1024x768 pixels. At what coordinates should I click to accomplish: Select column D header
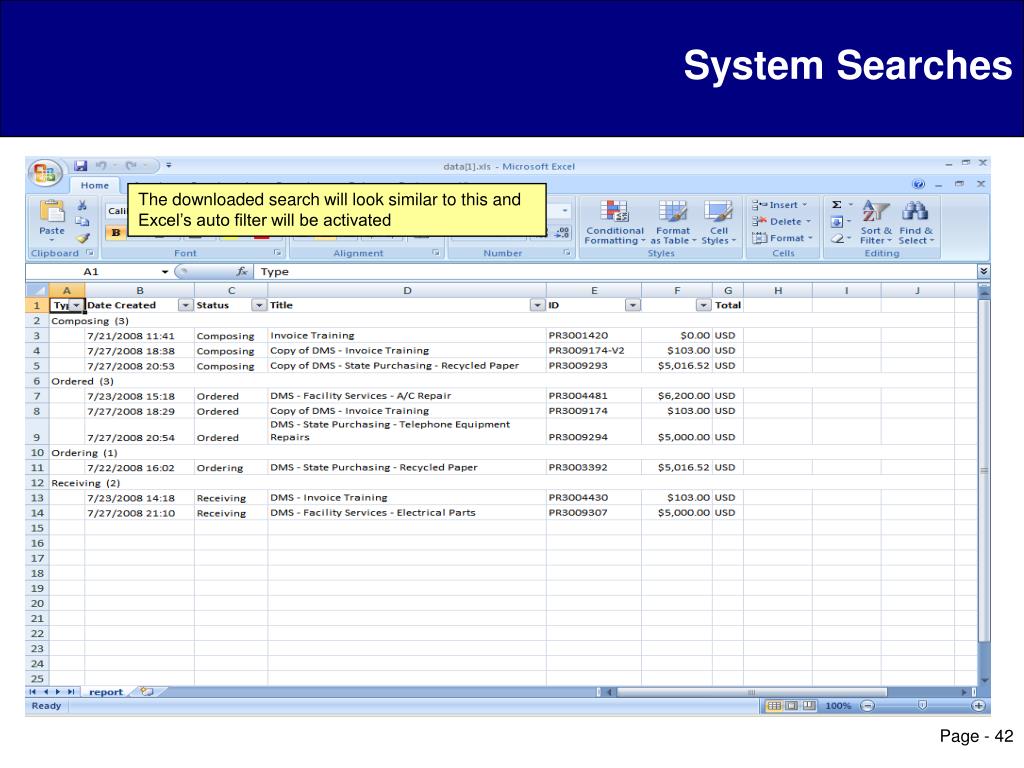pyautogui.click(x=407, y=291)
